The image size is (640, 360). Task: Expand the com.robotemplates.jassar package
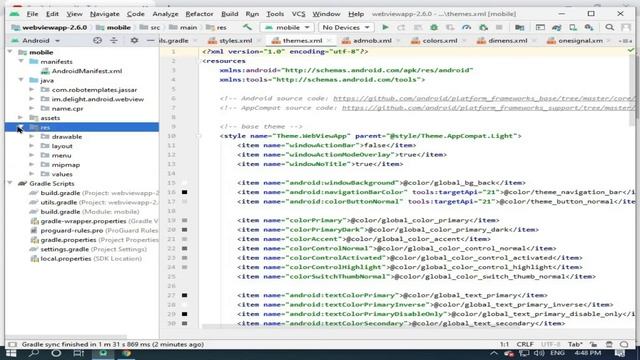(x=32, y=89)
